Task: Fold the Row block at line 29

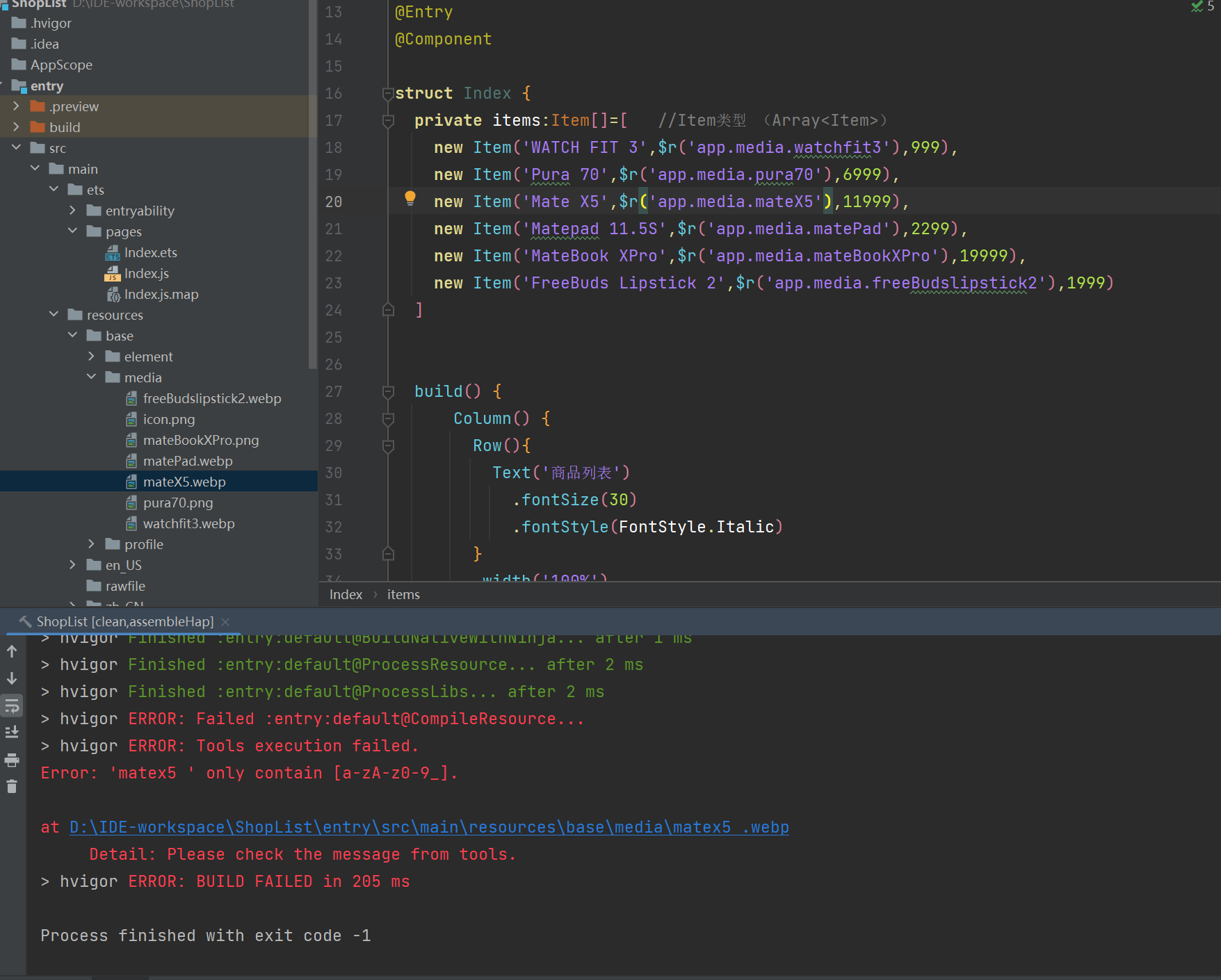Action: 389,446
